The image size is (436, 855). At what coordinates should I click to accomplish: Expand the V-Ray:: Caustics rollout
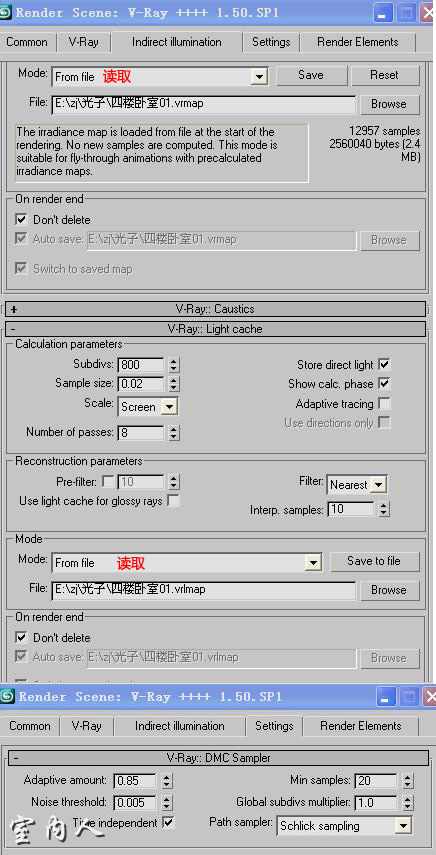pos(215,309)
